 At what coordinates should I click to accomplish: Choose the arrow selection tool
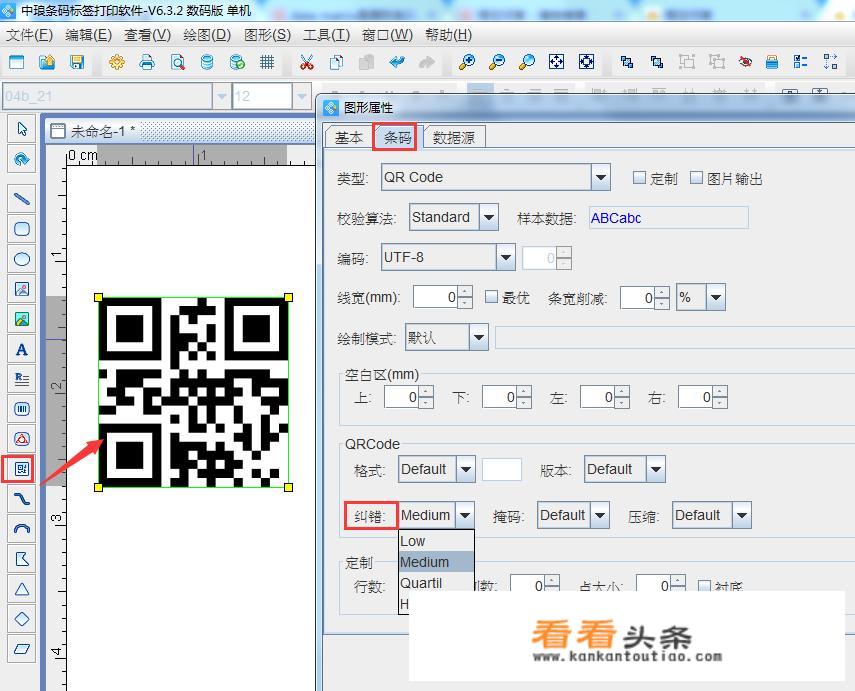[x=22, y=129]
